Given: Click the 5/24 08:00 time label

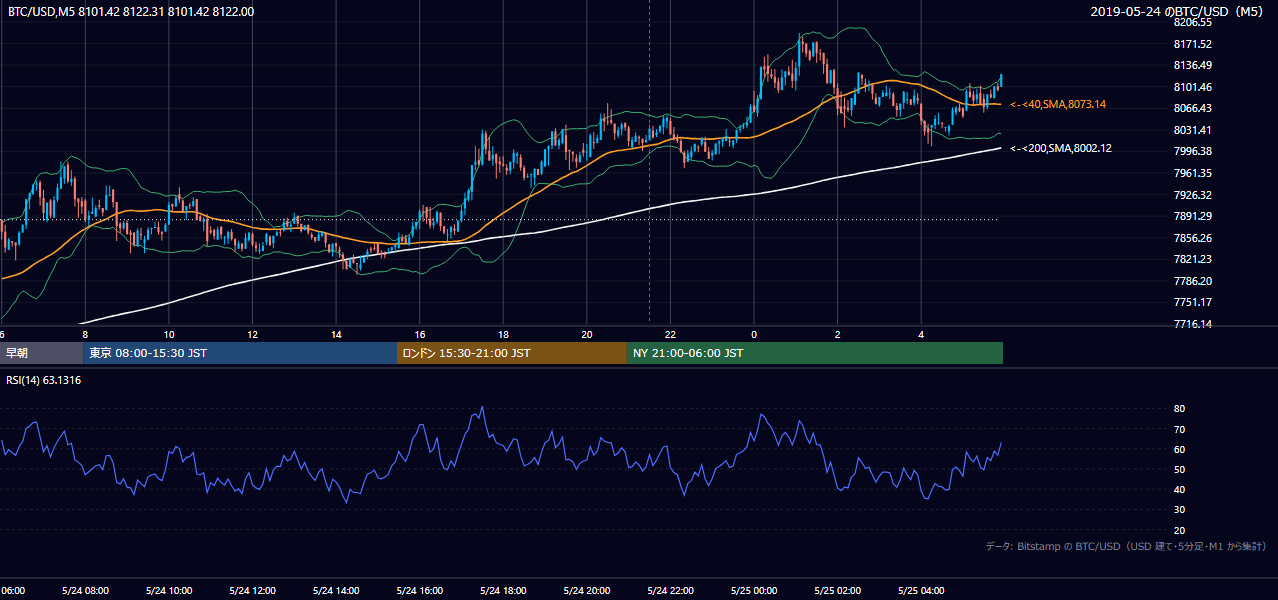Looking at the screenshot, I should tap(85, 591).
